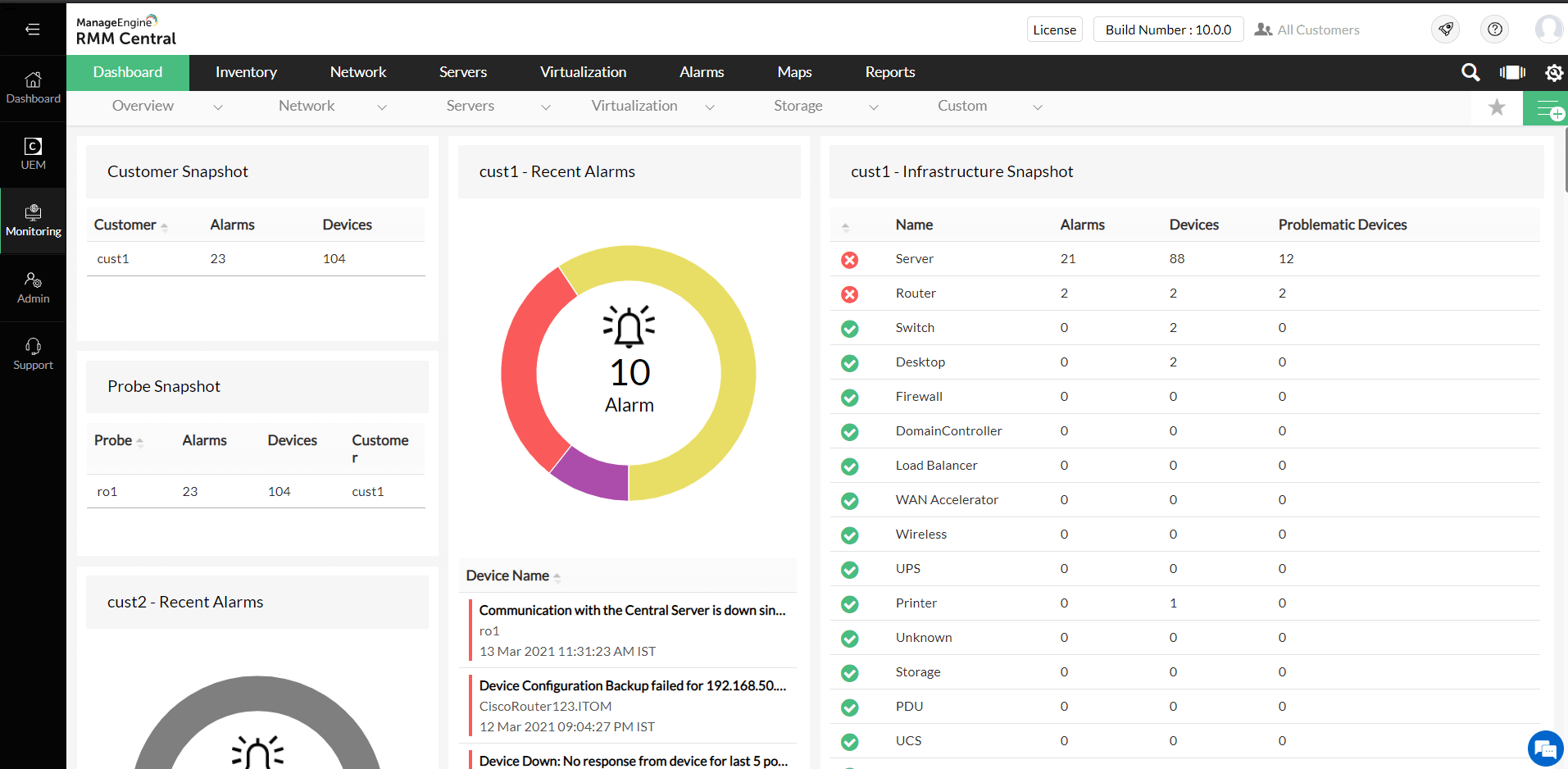Open the UEM module from the sidebar

33,152
